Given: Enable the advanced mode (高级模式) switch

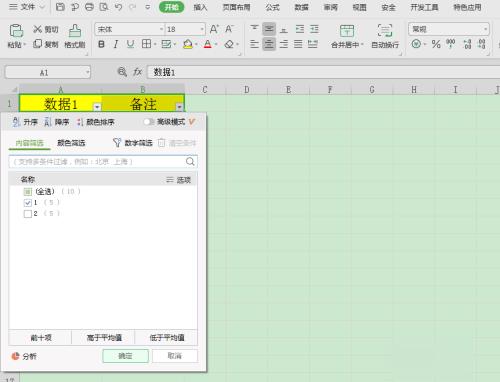Looking at the screenshot, I should coord(148,122).
